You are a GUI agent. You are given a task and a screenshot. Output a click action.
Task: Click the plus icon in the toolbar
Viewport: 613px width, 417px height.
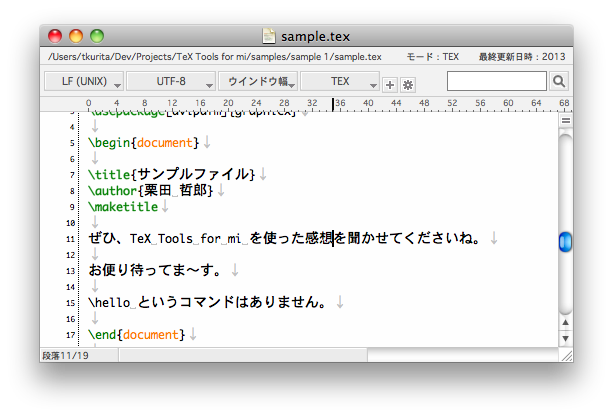(390, 85)
